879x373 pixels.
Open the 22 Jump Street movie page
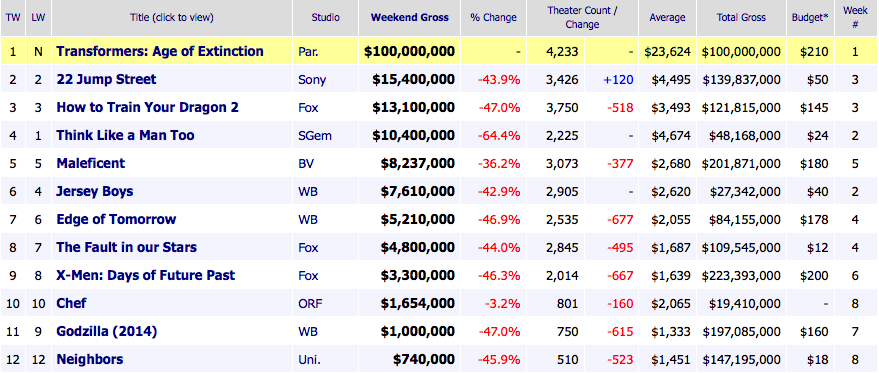106,80
